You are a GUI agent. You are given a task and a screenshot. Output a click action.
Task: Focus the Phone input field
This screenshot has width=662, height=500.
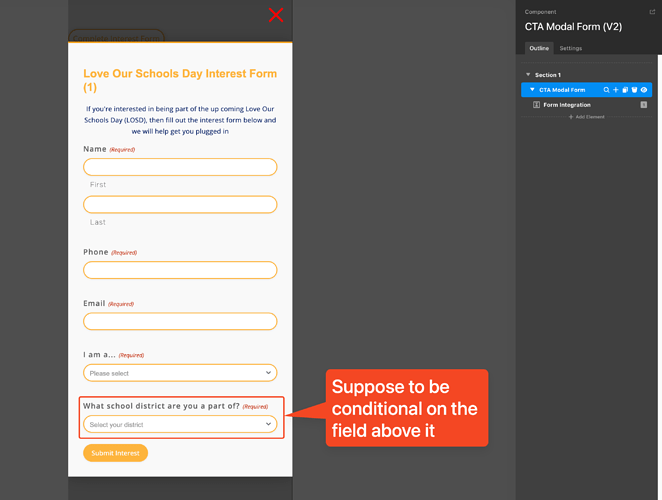click(x=180, y=270)
